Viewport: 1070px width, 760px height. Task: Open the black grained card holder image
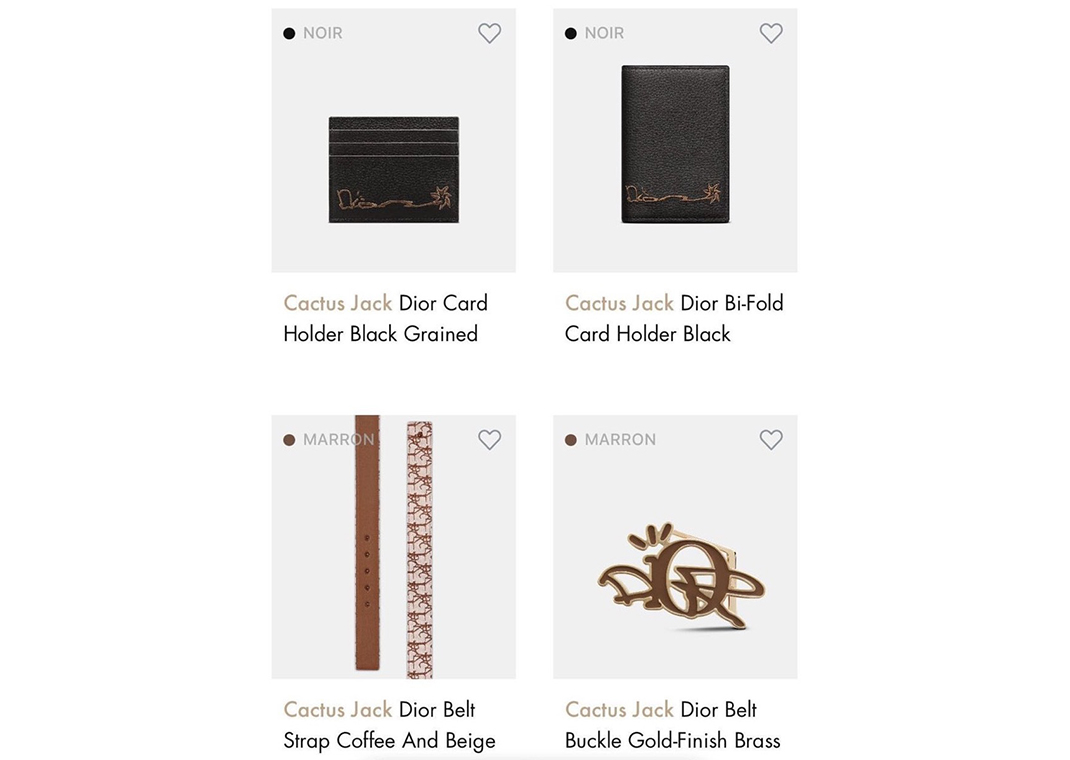pos(394,169)
